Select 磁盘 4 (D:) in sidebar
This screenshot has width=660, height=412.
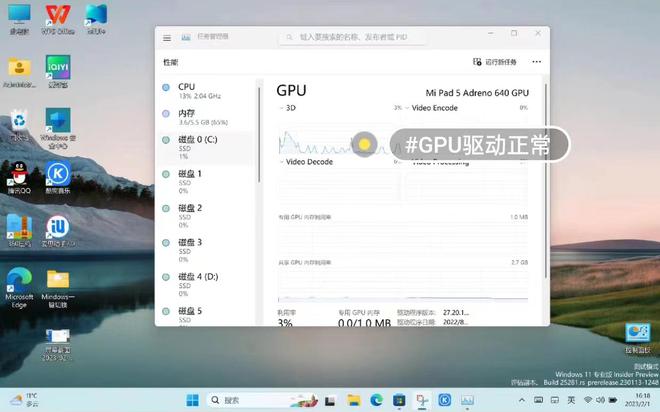click(206, 284)
